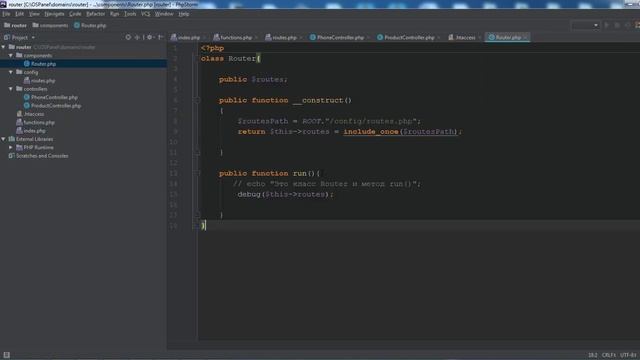Click the collapse all icon in Project panel
The height and width of the screenshot is (360, 640).
[138, 37]
